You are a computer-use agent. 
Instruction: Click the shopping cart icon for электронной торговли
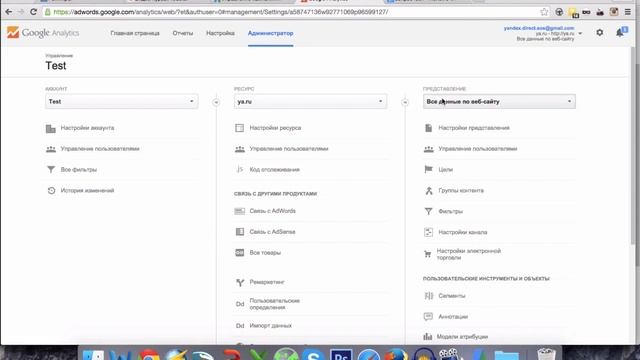coord(427,254)
